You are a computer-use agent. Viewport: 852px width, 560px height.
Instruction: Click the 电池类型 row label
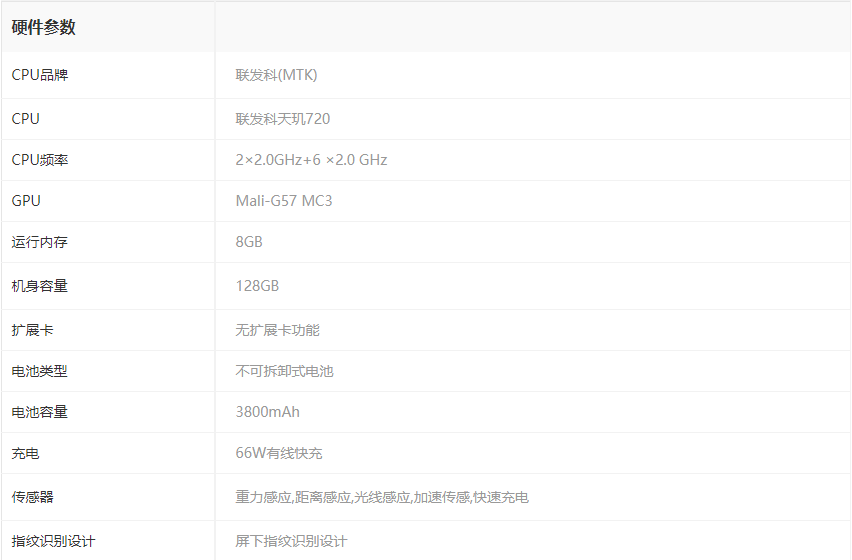(x=40, y=371)
